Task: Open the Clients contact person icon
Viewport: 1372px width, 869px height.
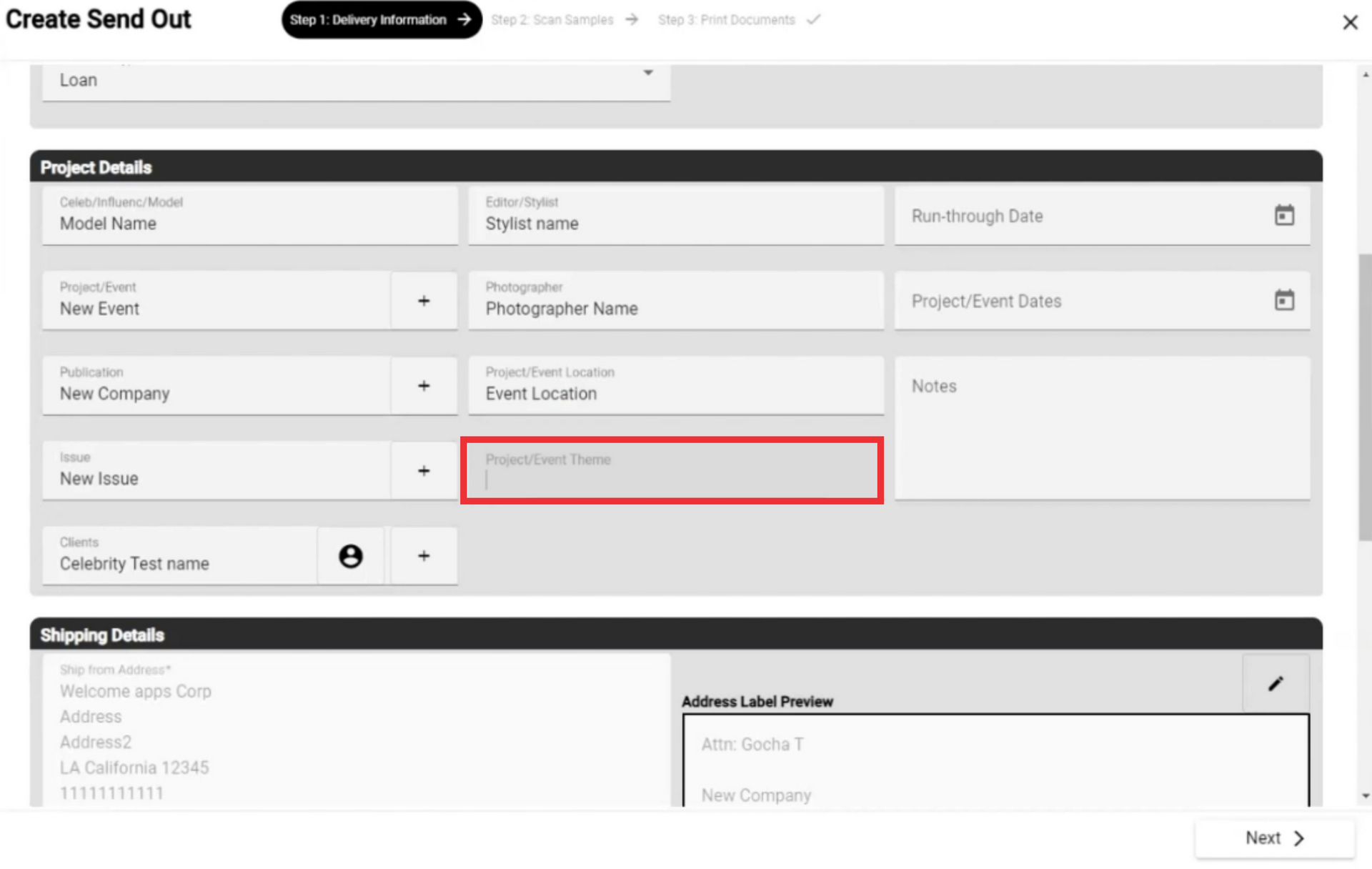Action: point(350,556)
